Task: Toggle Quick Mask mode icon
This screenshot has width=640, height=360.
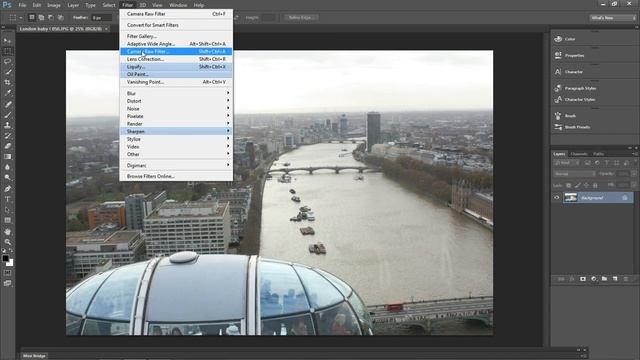Action: click(7, 273)
